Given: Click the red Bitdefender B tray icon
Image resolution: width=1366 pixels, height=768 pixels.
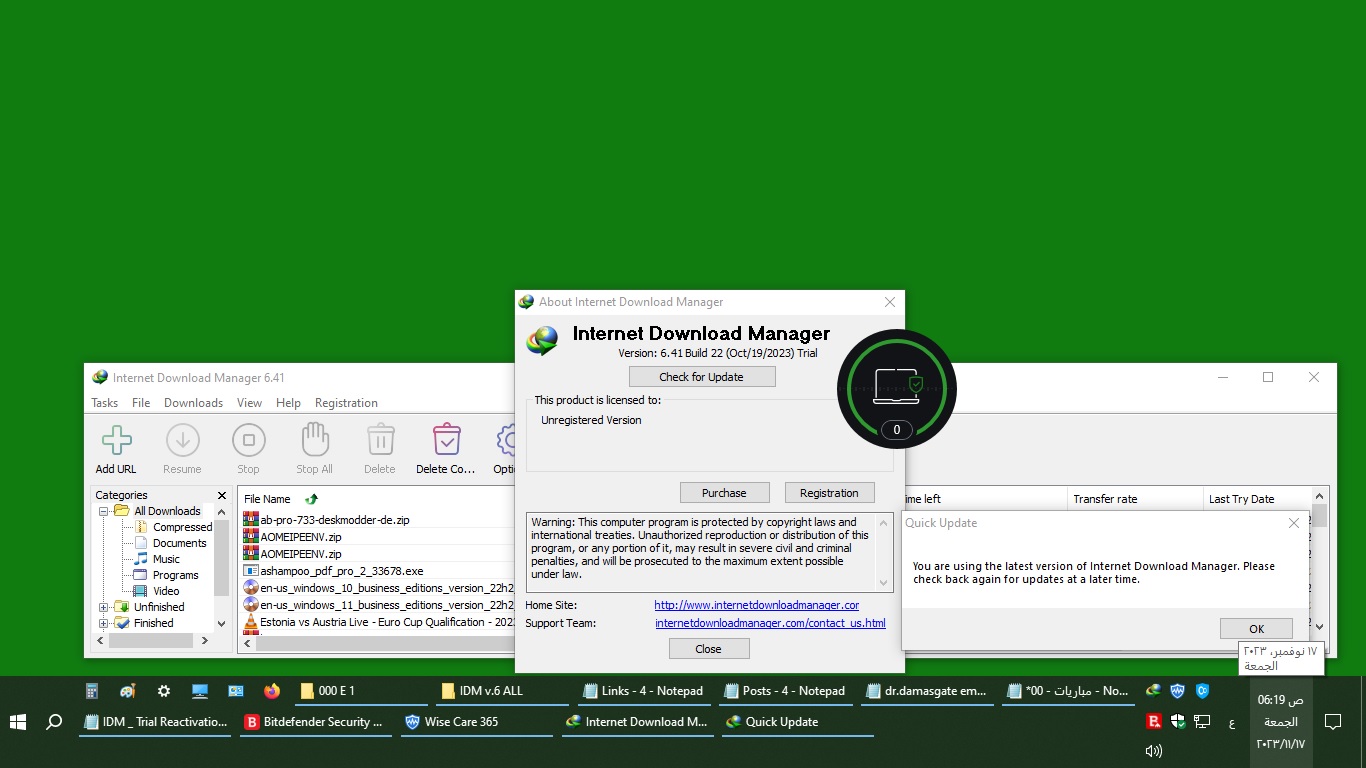Looking at the screenshot, I should tap(1154, 721).
